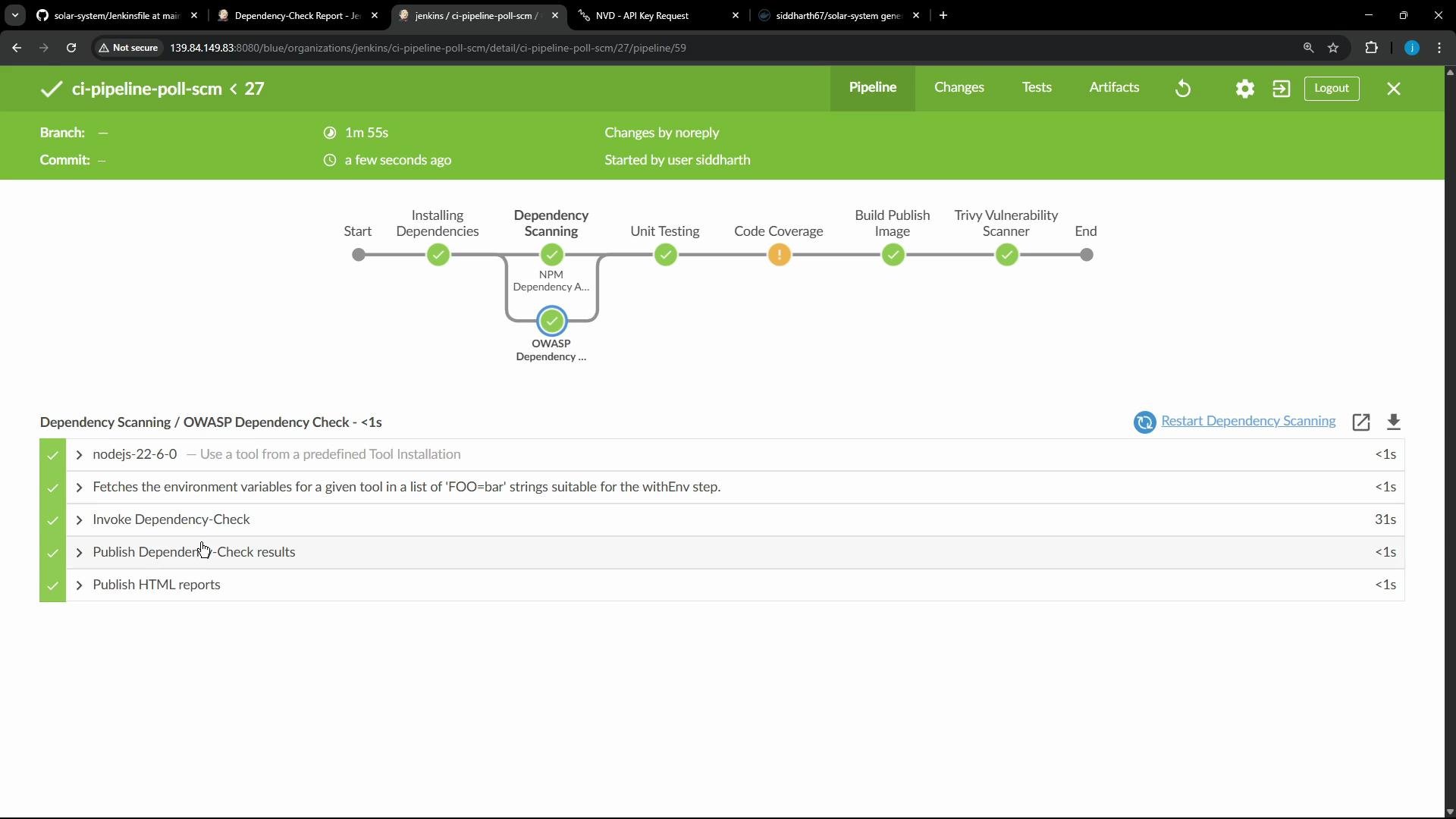Click page scrollbar down arrow
The height and width of the screenshot is (819, 1456).
1450,811
